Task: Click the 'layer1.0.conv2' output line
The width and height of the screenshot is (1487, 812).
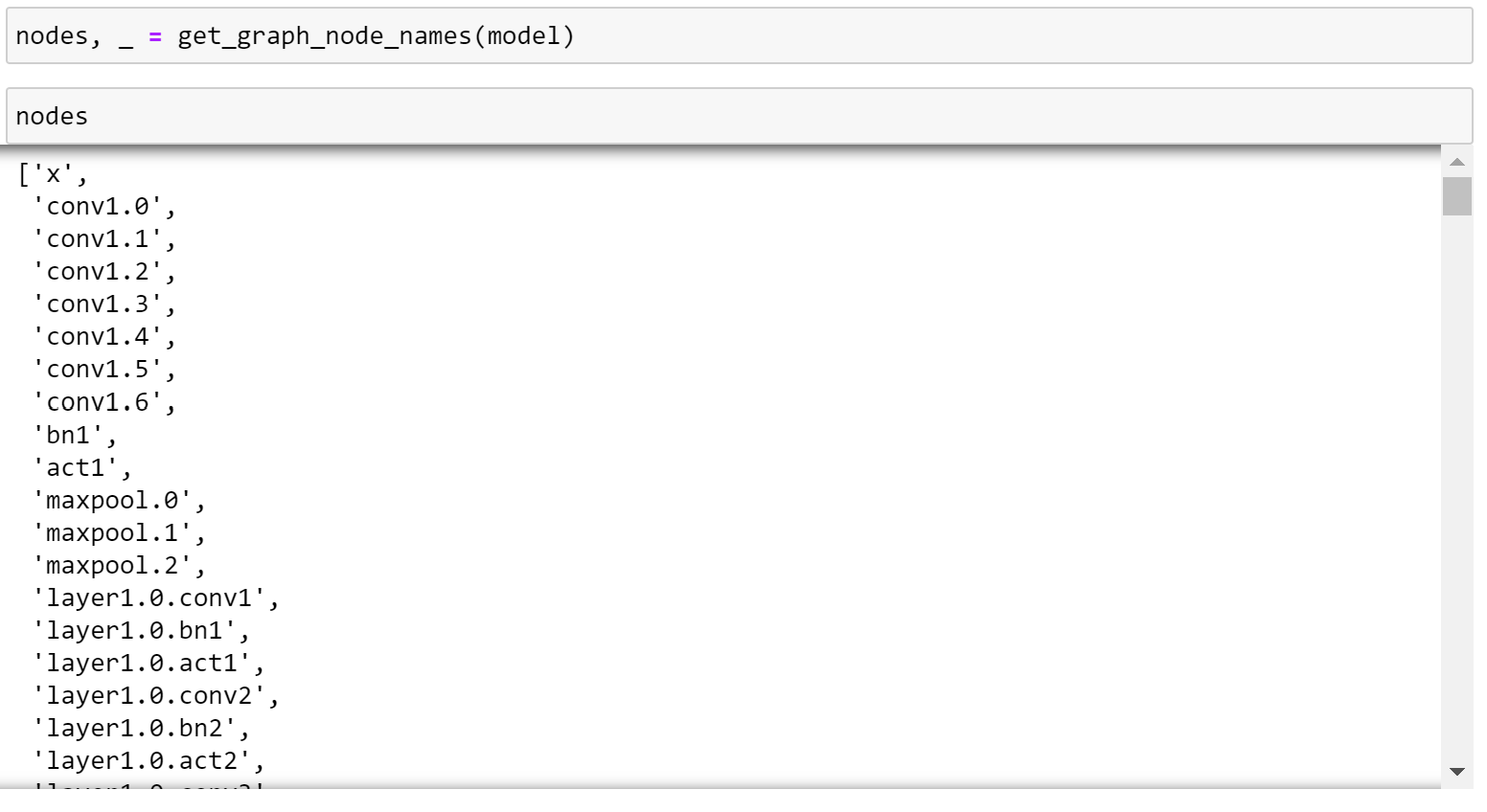Action: (156, 695)
